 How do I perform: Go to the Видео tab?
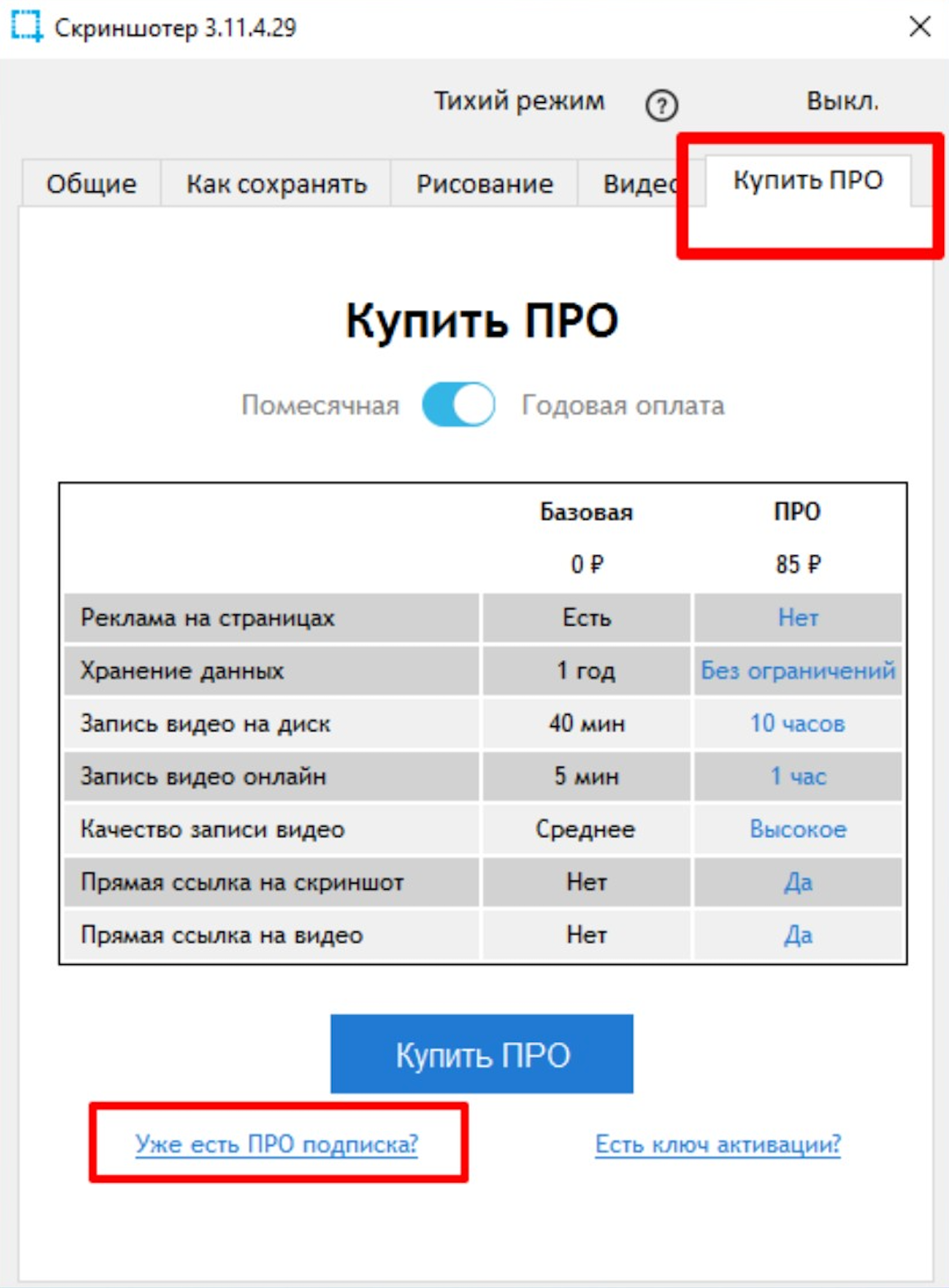642,183
